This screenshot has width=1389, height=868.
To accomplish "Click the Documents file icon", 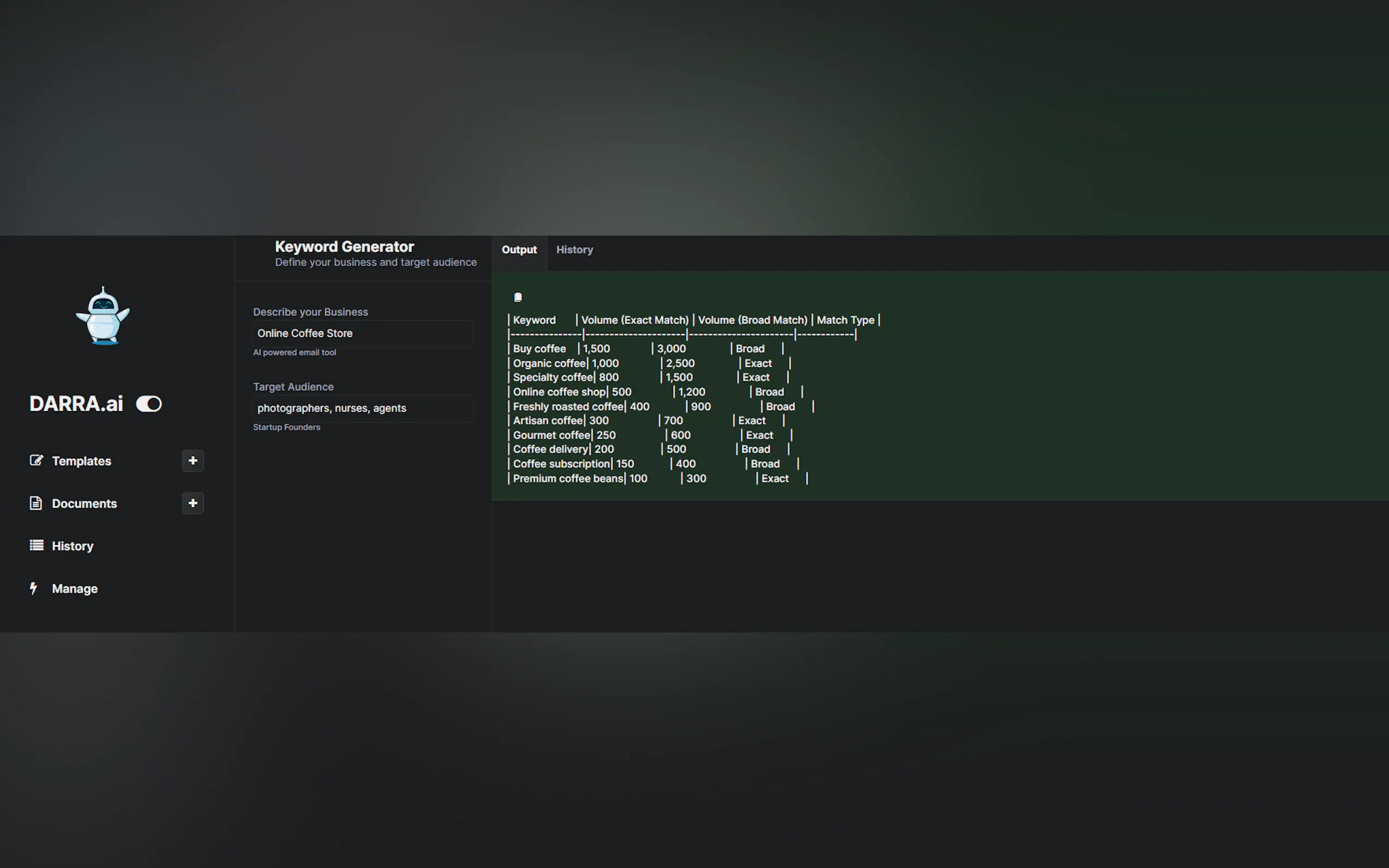I will click(36, 503).
